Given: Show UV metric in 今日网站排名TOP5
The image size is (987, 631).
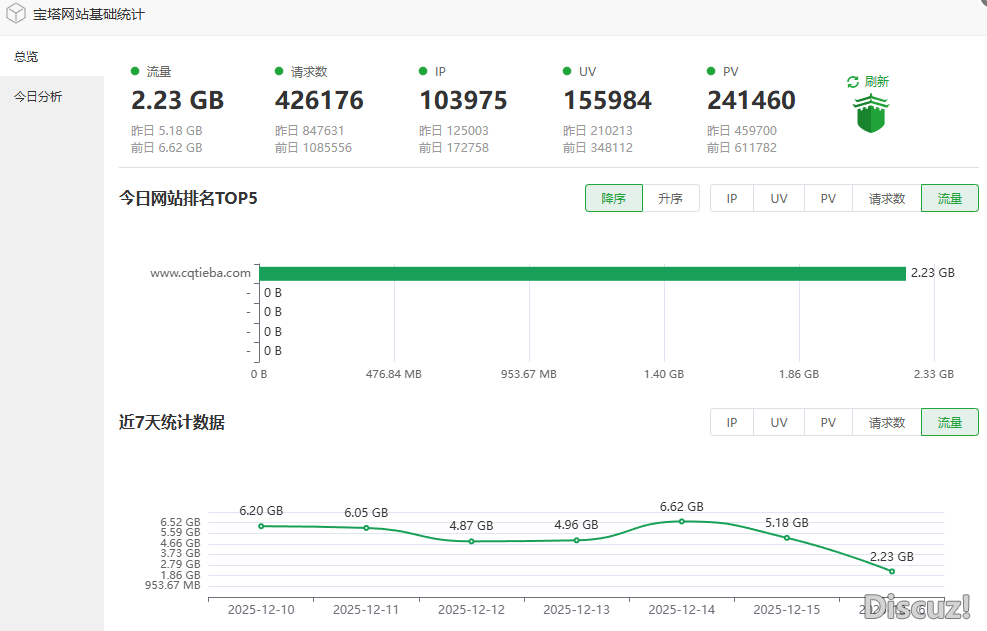Looking at the screenshot, I should click(779, 198).
